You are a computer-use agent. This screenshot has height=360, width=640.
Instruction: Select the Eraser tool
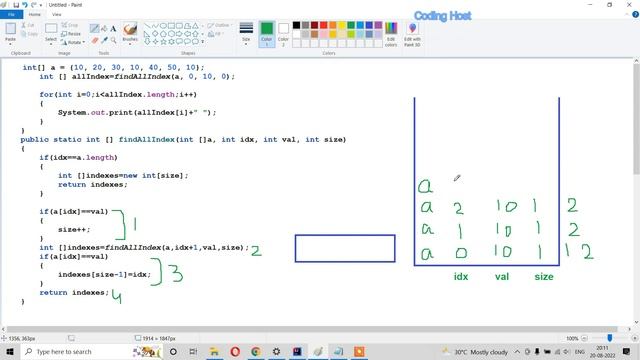click(x=95, y=40)
